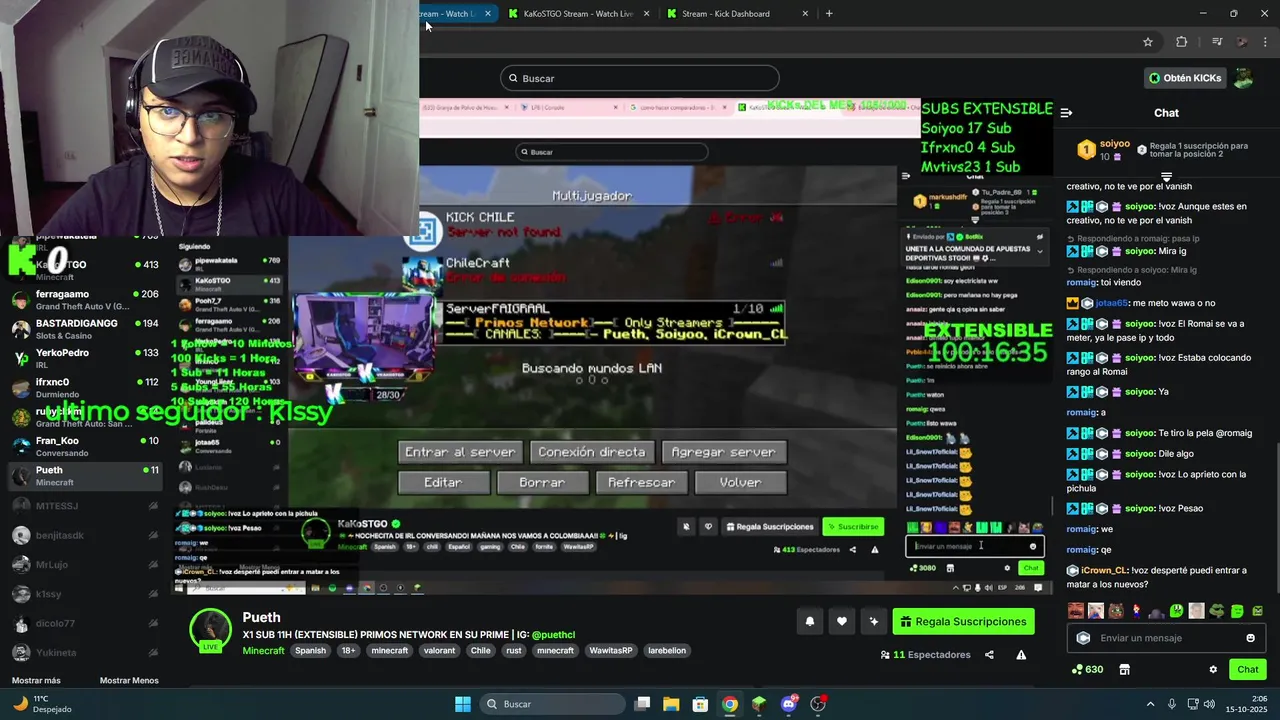Click Entrar al server Minecraft button
The height and width of the screenshot is (720, 1280).
point(460,452)
